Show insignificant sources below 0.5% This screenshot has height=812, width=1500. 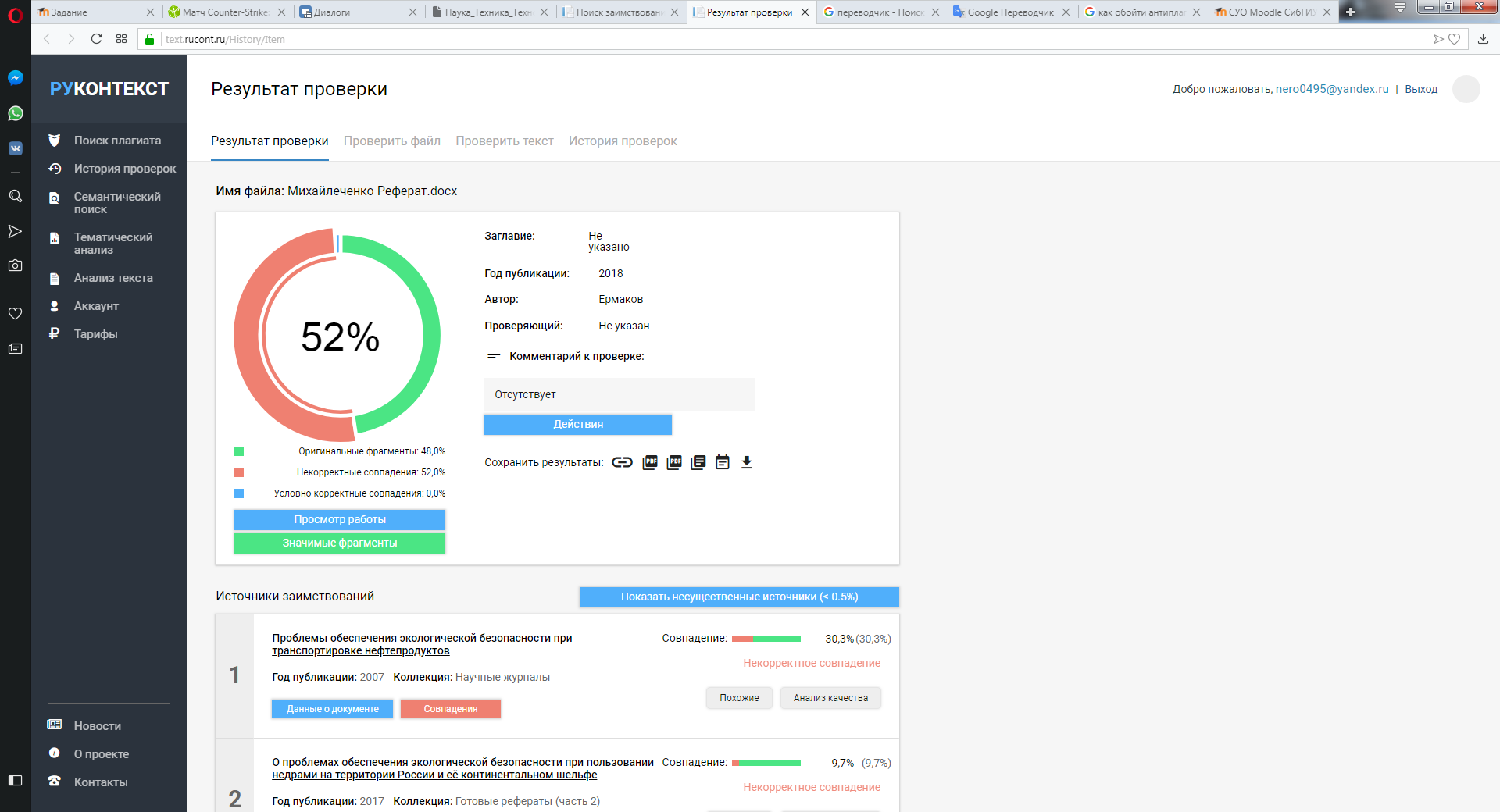pos(739,597)
